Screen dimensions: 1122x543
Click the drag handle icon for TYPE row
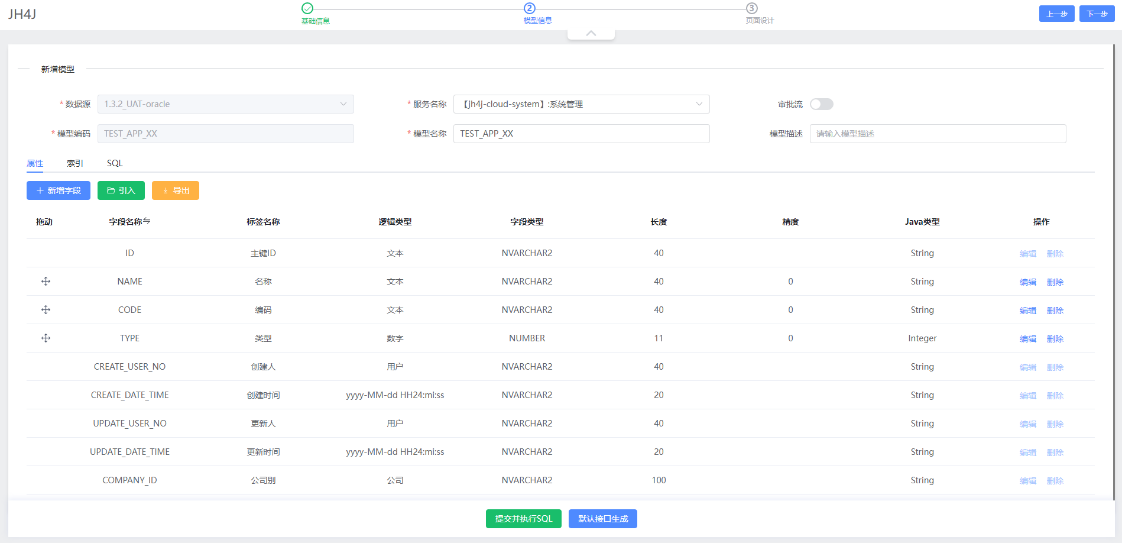pos(46,338)
